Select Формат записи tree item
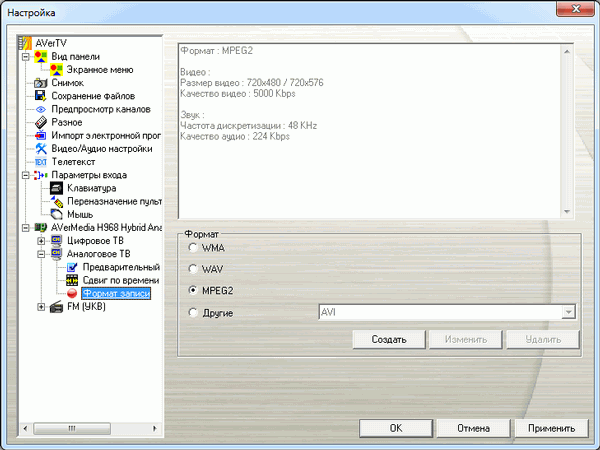Screen dimensions: 600x450 click(116, 293)
